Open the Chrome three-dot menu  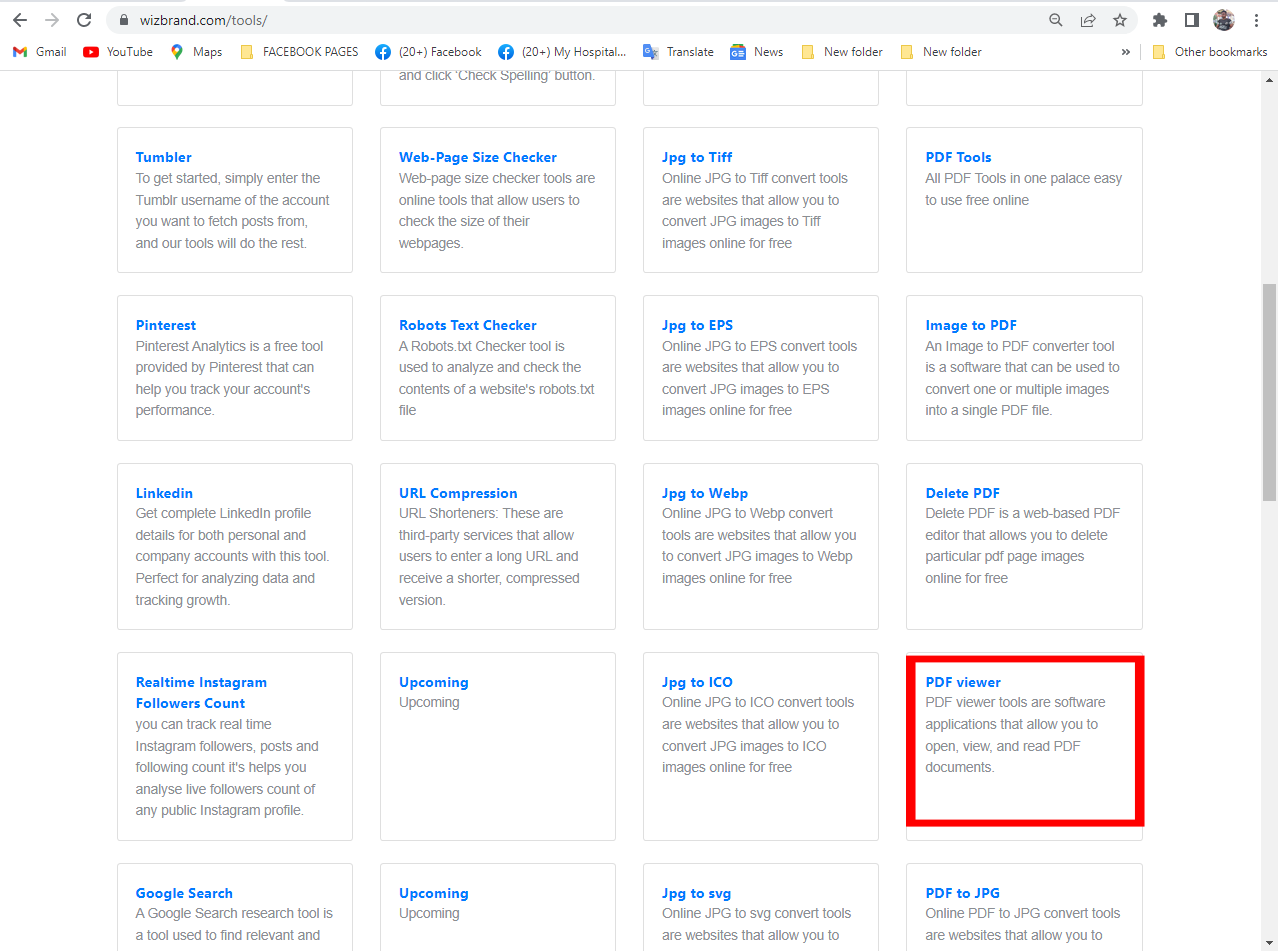(1256, 20)
